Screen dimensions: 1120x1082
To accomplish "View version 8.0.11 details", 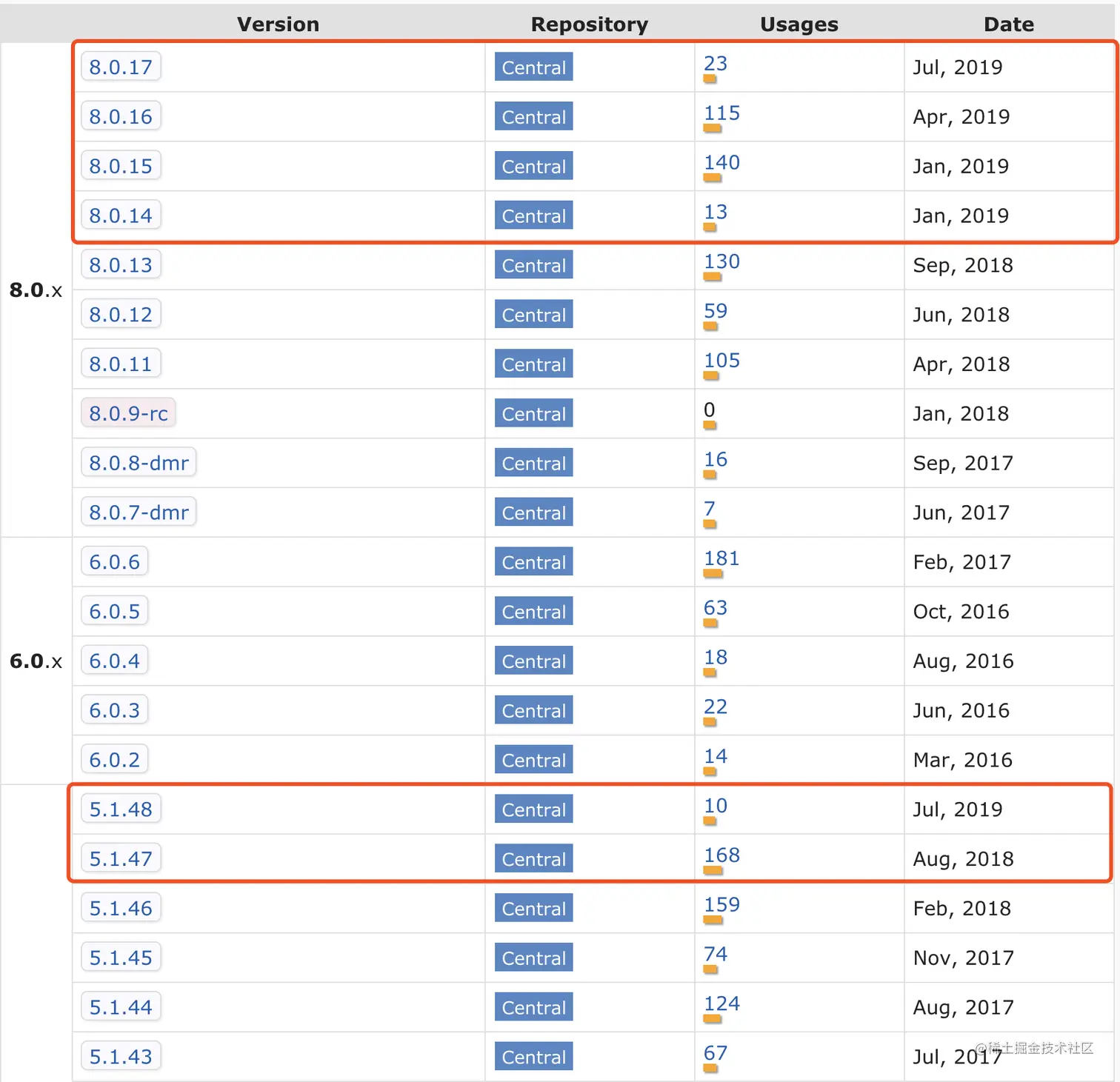I will pos(121,364).
